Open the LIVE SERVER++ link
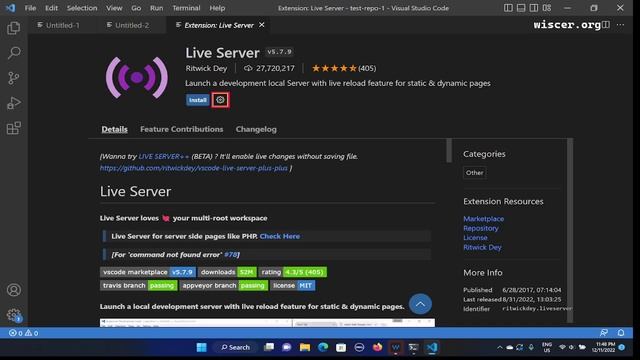The width and height of the screenshot is (640, 360). tap(164, 156)
